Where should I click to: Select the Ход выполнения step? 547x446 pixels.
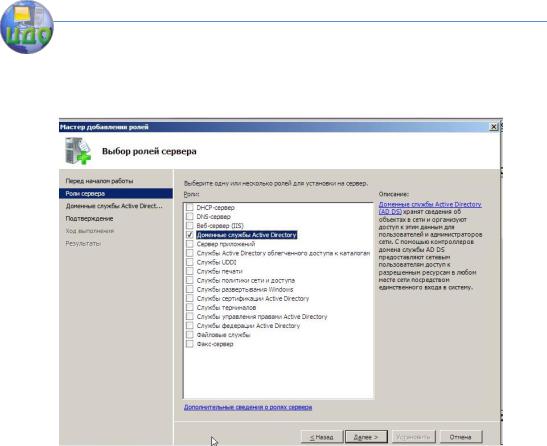pos(90,231)
